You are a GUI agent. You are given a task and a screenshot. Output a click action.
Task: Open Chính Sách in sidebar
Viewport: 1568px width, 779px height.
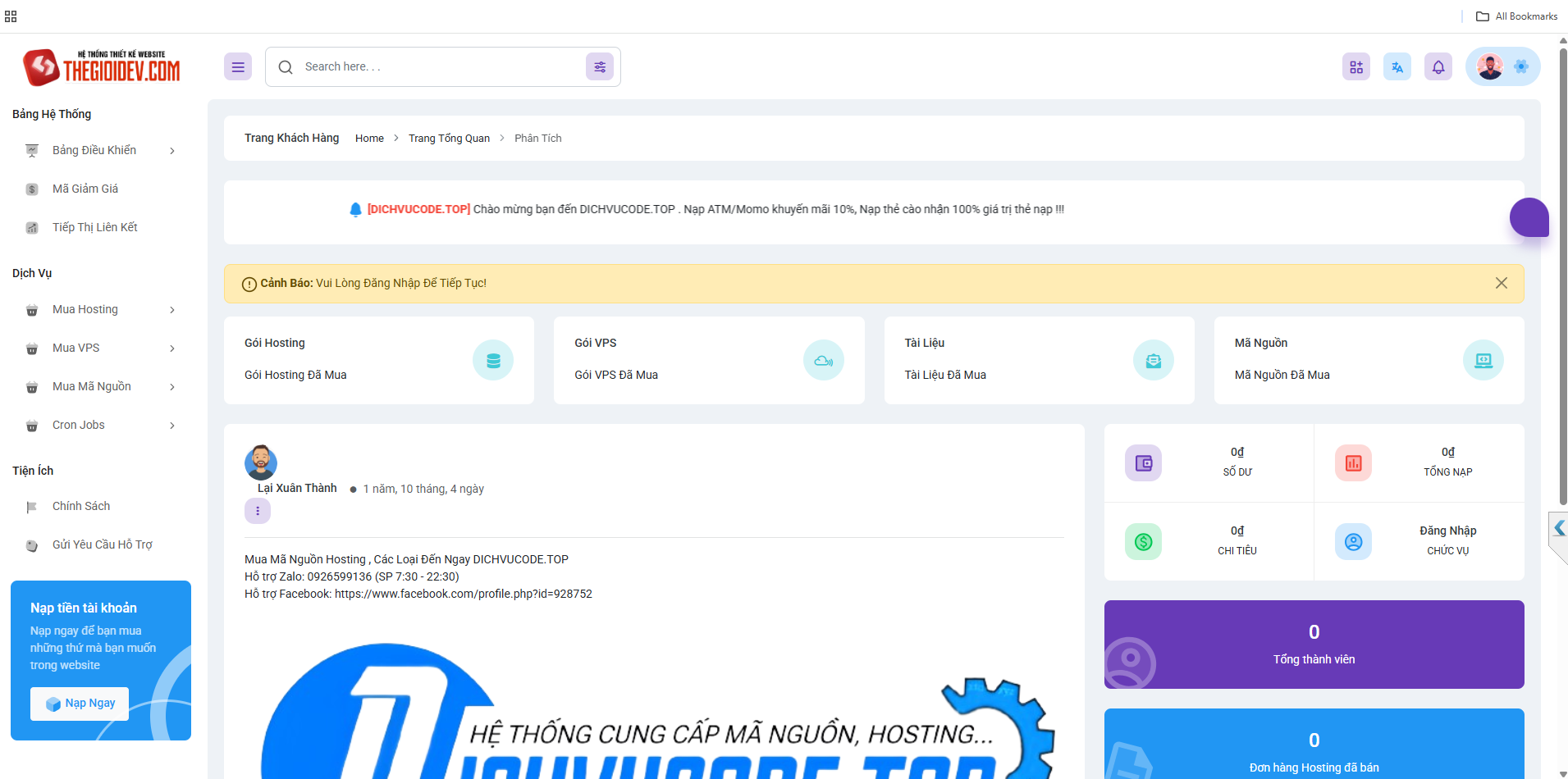click(81, 507)
